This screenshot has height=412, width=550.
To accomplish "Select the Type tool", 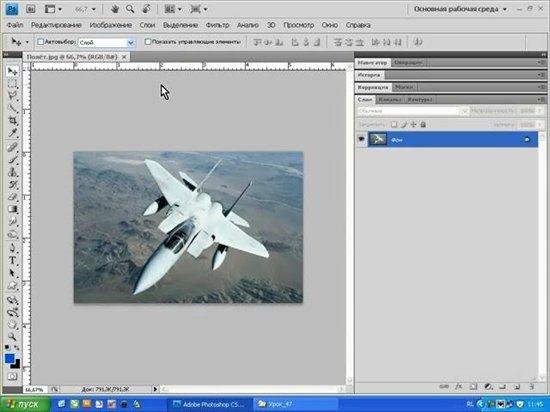I will tap(12, 261).
